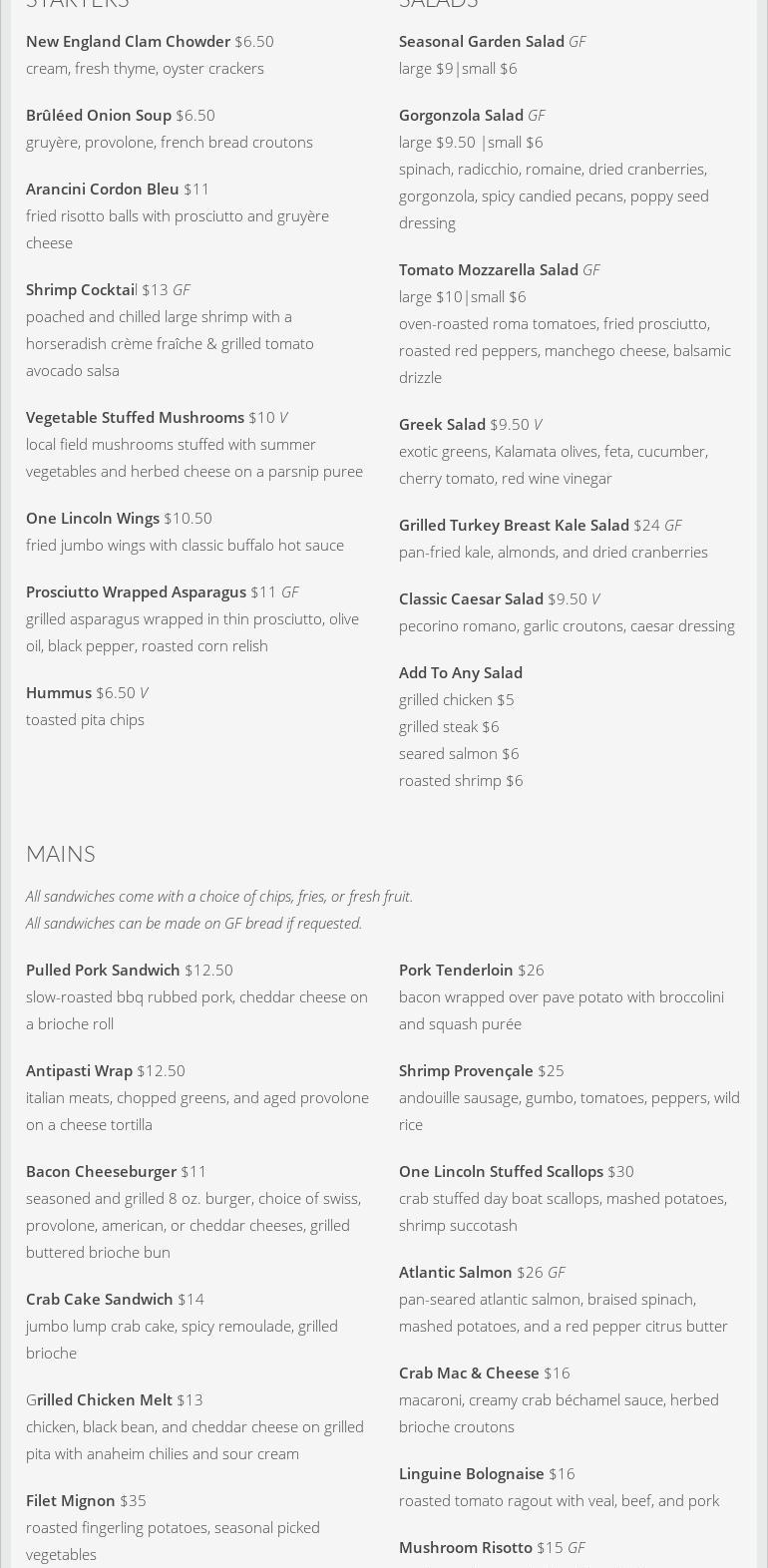
Task: Click the New England Clam Chowder title
Action: [x=128, y=41]
